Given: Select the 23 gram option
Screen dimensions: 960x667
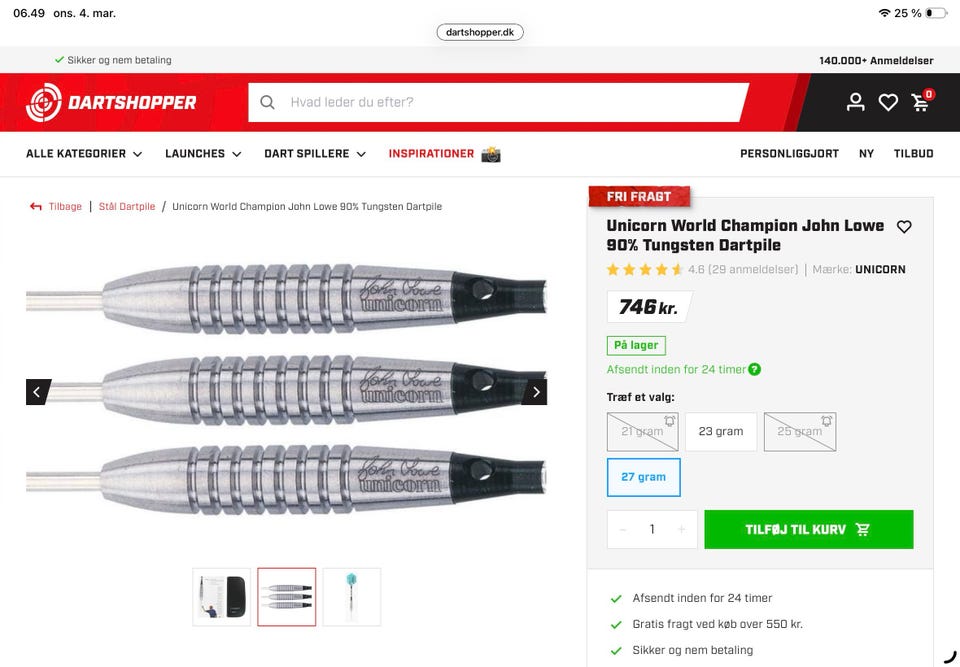Looking at the screenshot, I should click(721, 432).
